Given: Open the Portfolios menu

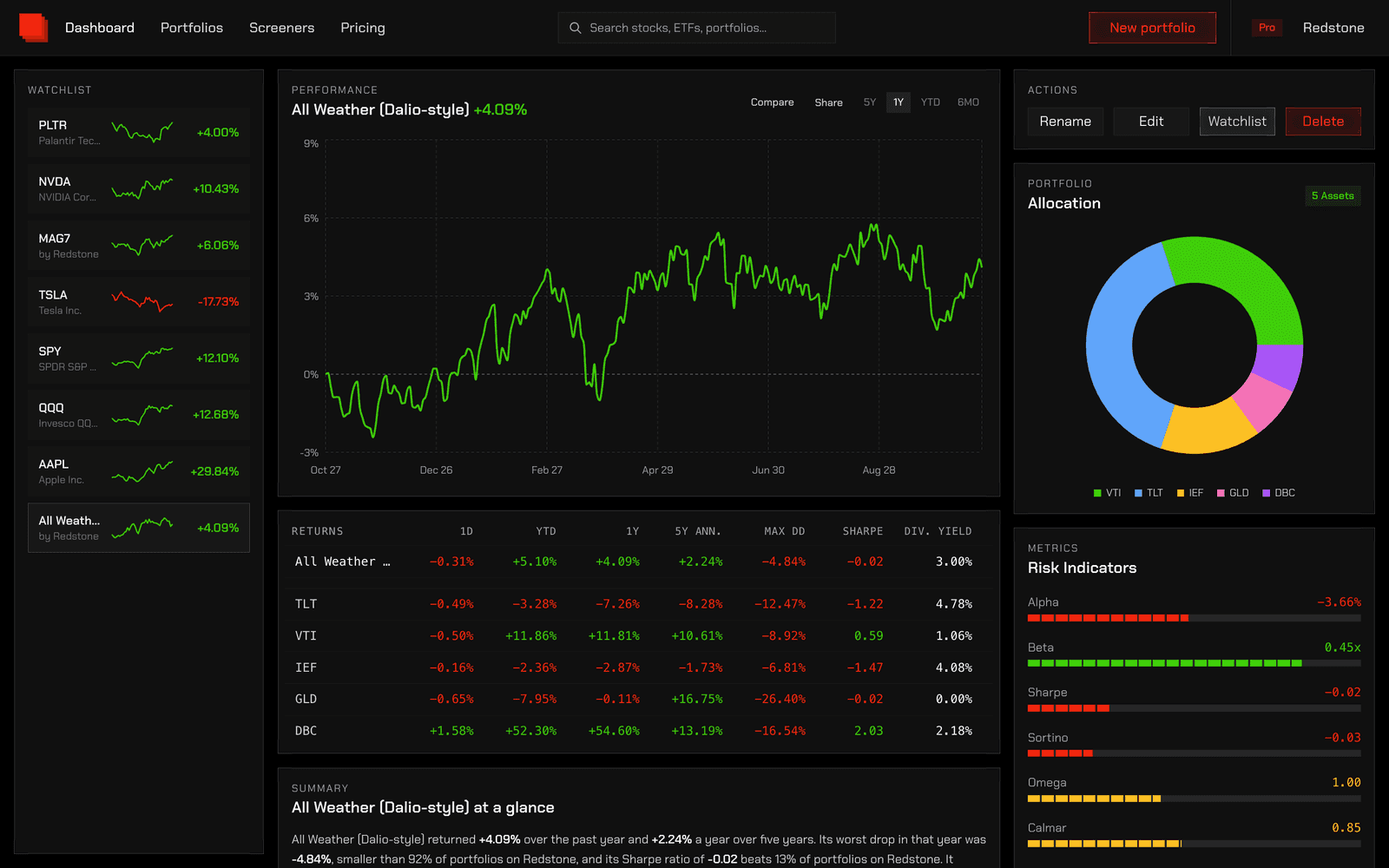Looking at the screenshot, I should tap(192, 28).
